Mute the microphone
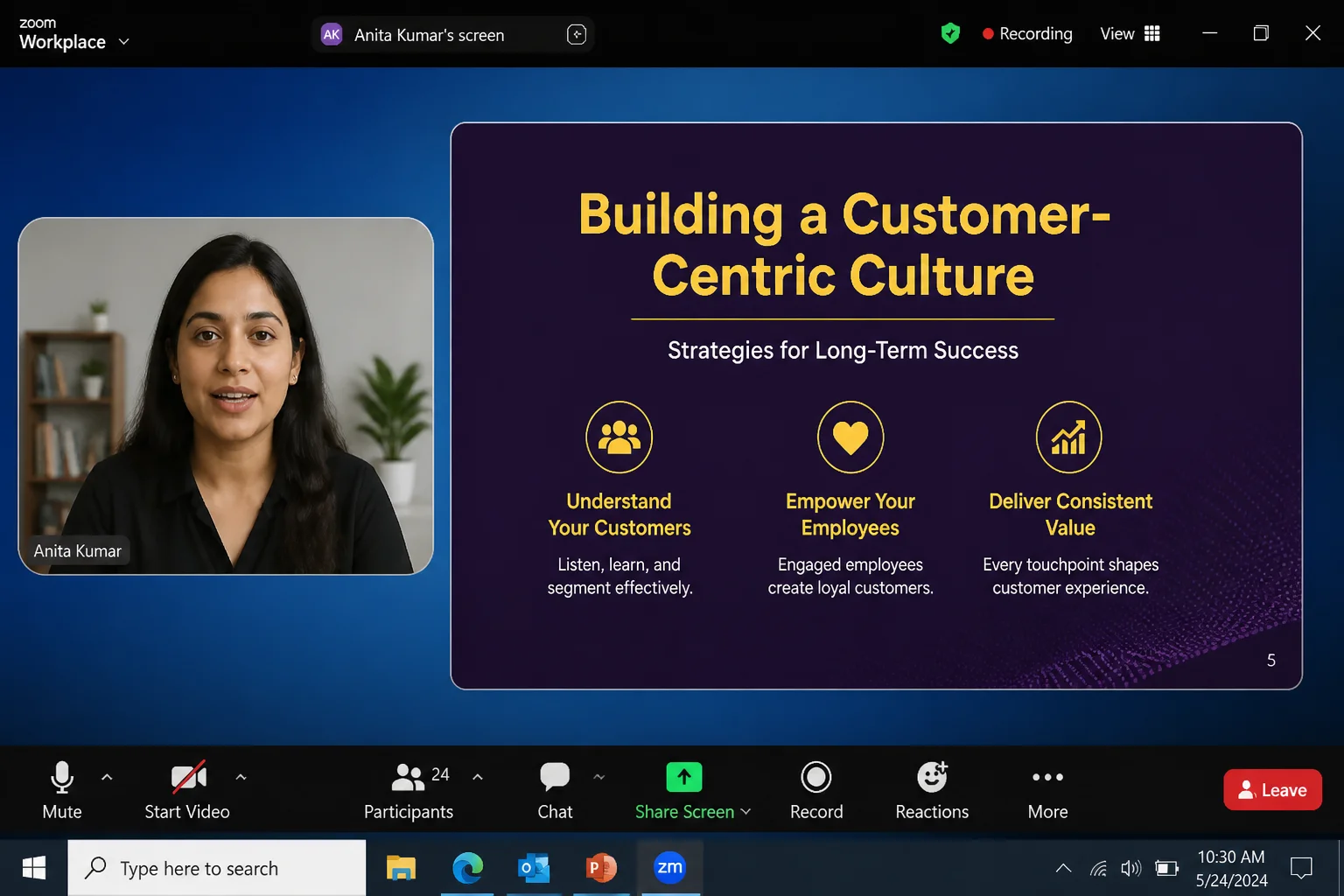The height and width of the screenshot is (896, 1344). 62,790
